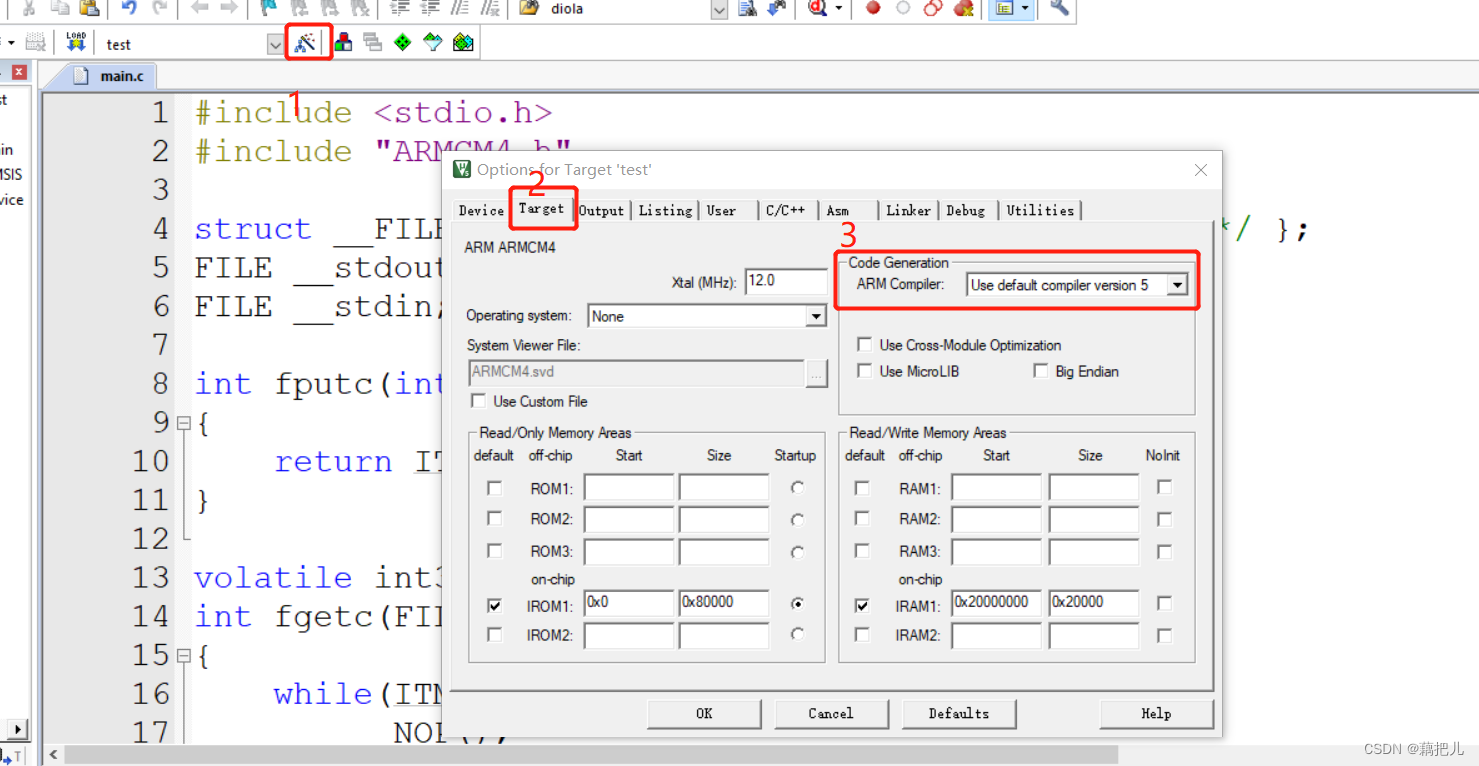1479x766 pixels.
Task: Tick the Use Custom File checkbox
Action: click(x=478, y=401)
